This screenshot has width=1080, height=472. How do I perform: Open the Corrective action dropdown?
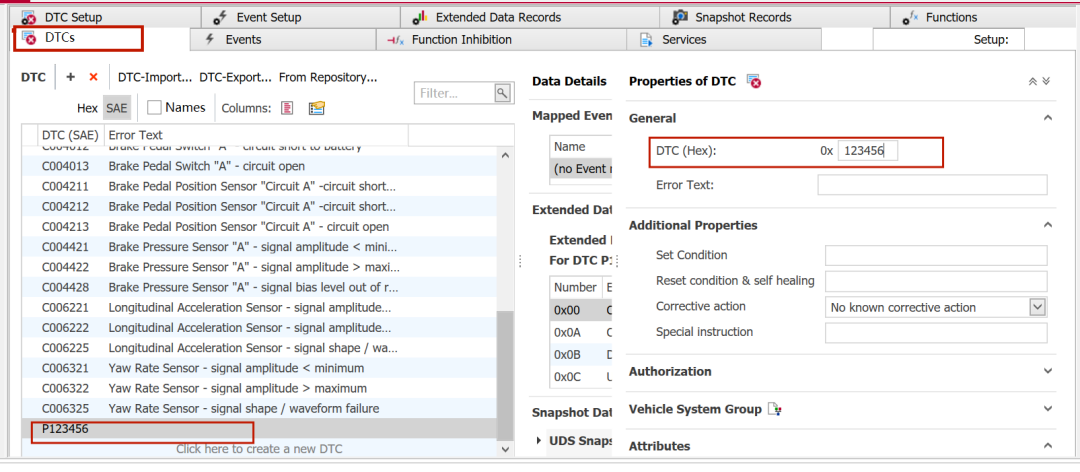pyautogui.click(x=1037, y=307)
